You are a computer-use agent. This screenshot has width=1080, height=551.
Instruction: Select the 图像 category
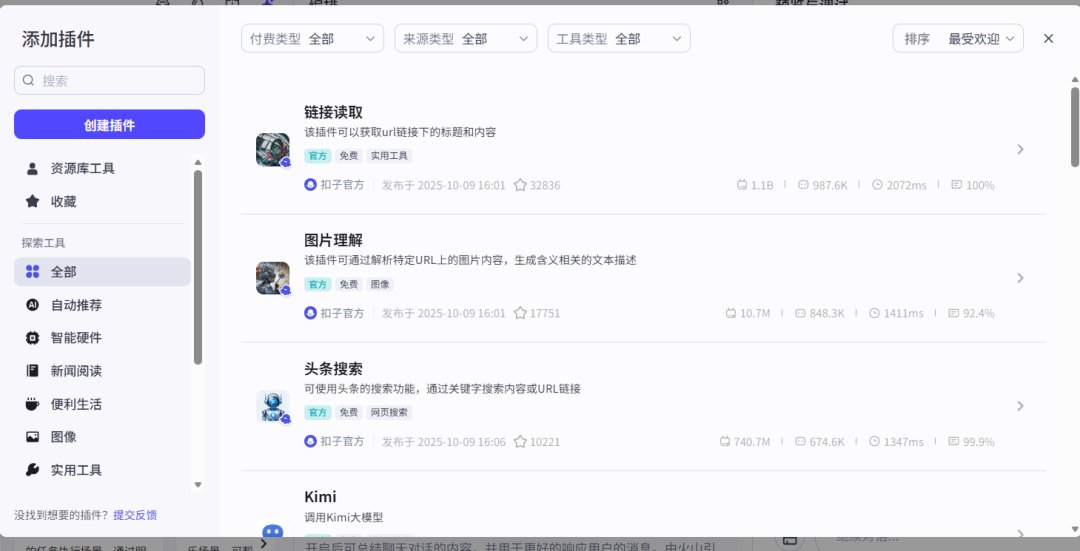(103, 437)
